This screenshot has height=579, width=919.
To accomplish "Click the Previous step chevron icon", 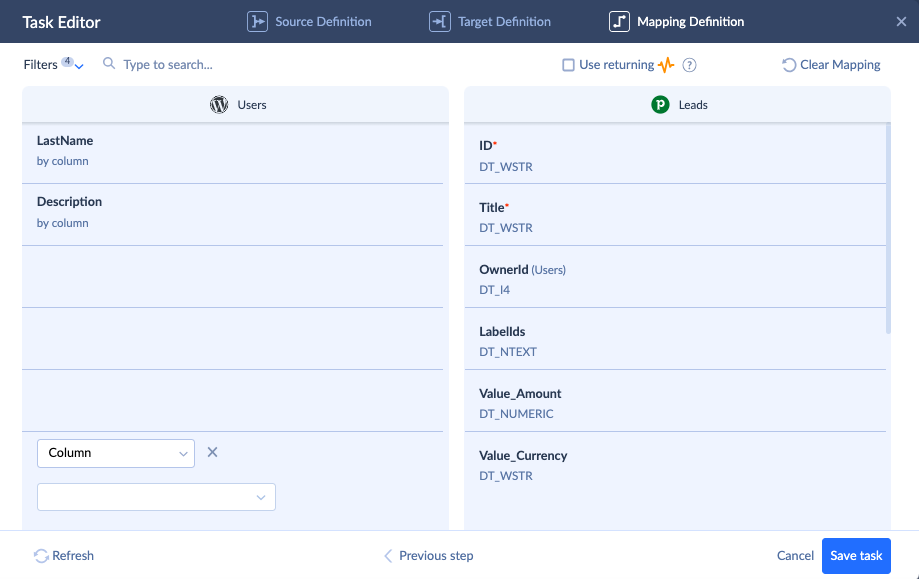I will tap(388, 556).
